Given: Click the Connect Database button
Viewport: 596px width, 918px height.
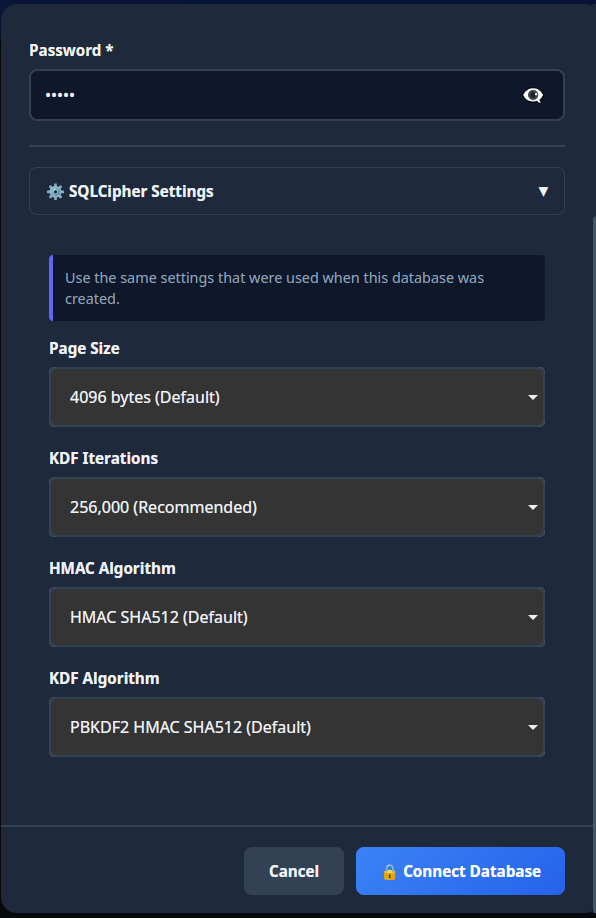Looking at the screenshot, I should click(x=460, y=870).
